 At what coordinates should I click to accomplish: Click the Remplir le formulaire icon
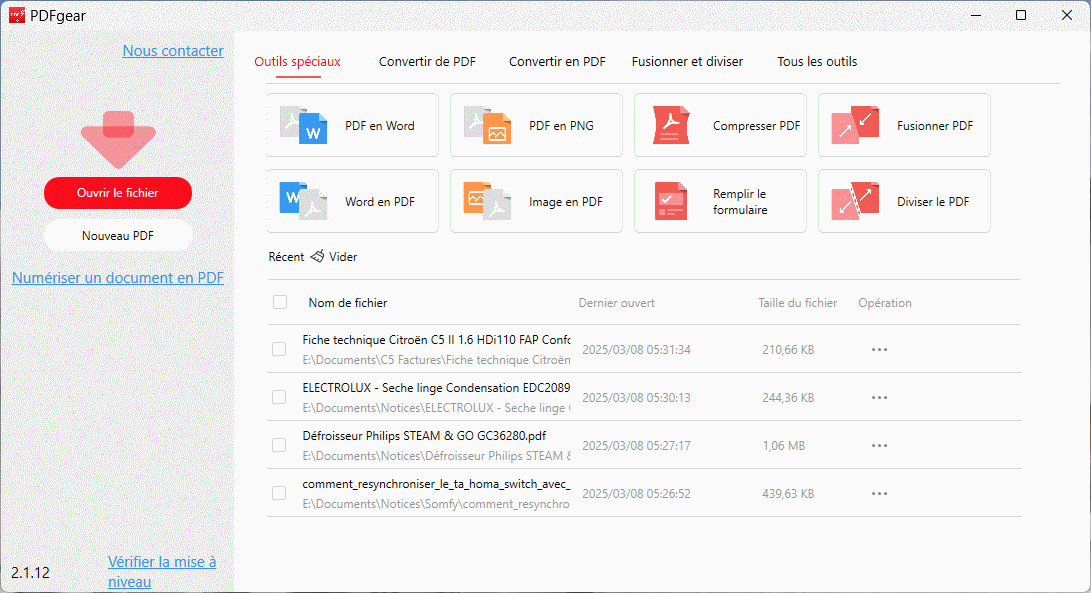[x=671, y=201]
